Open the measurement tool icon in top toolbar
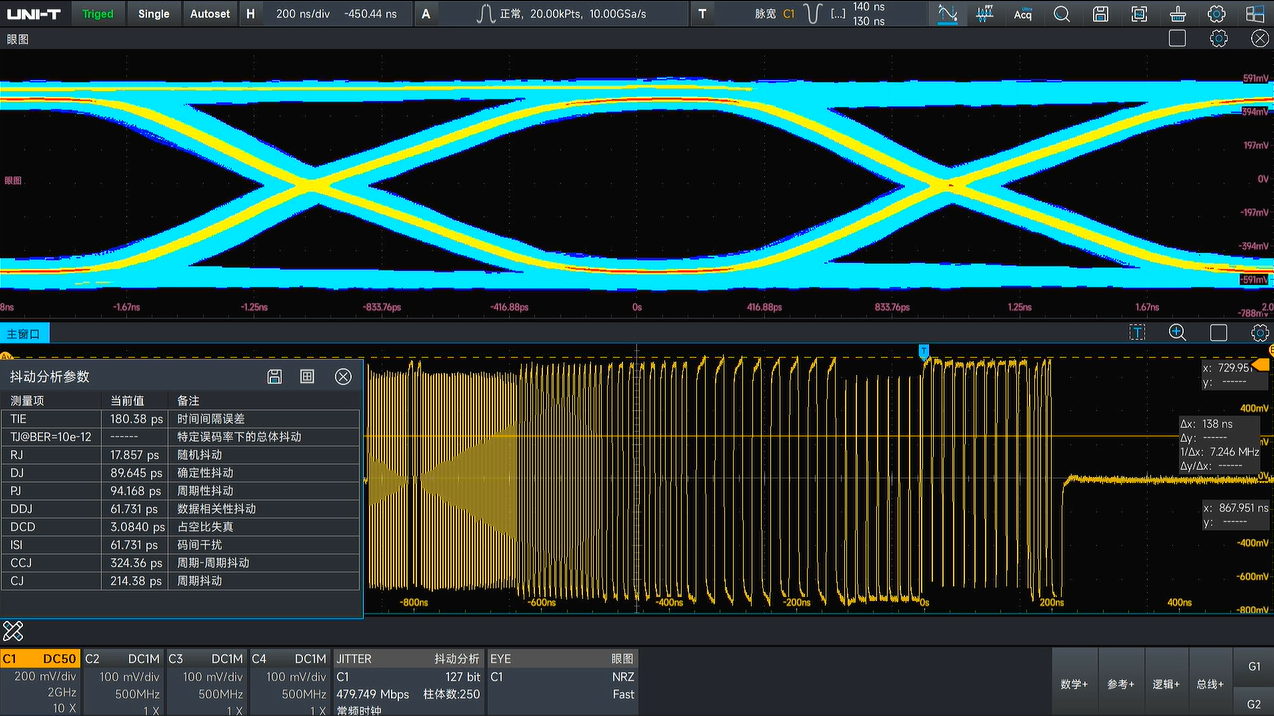This screenshot has height=716, width=1274. (947, 14)
